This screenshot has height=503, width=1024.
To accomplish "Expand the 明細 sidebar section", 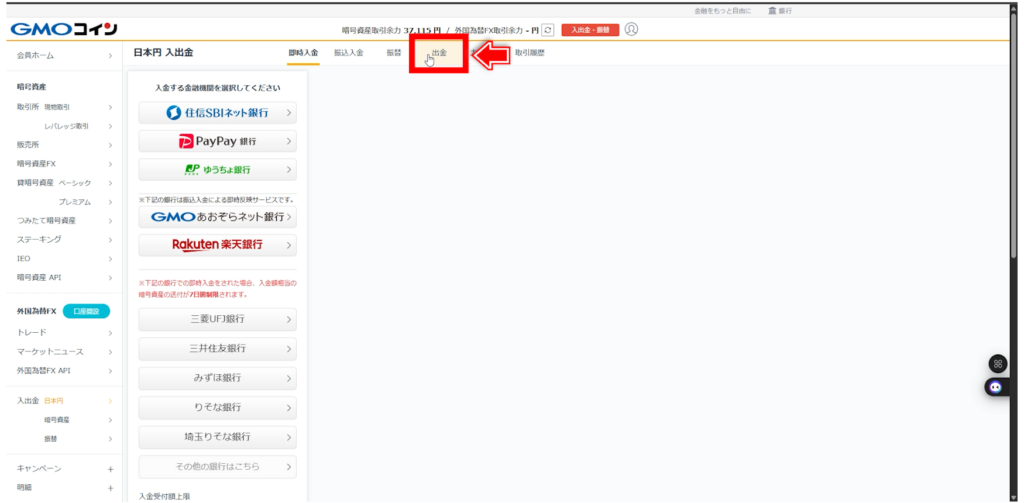I will pos(65,487).
